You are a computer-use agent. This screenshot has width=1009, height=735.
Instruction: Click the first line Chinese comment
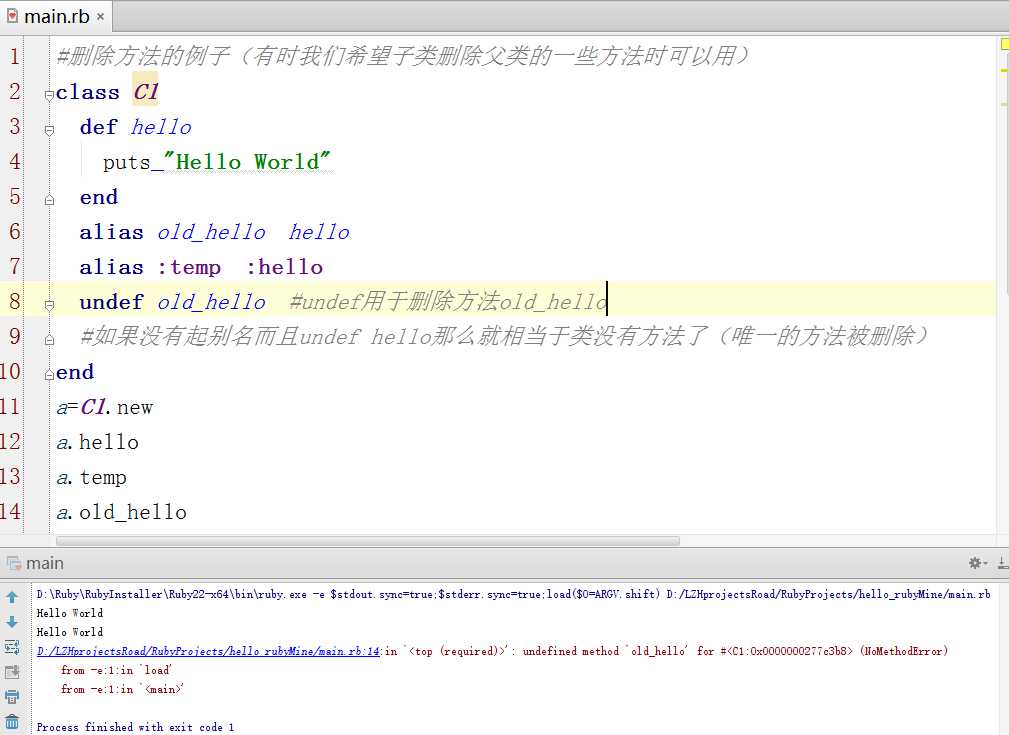click(403, 55)
